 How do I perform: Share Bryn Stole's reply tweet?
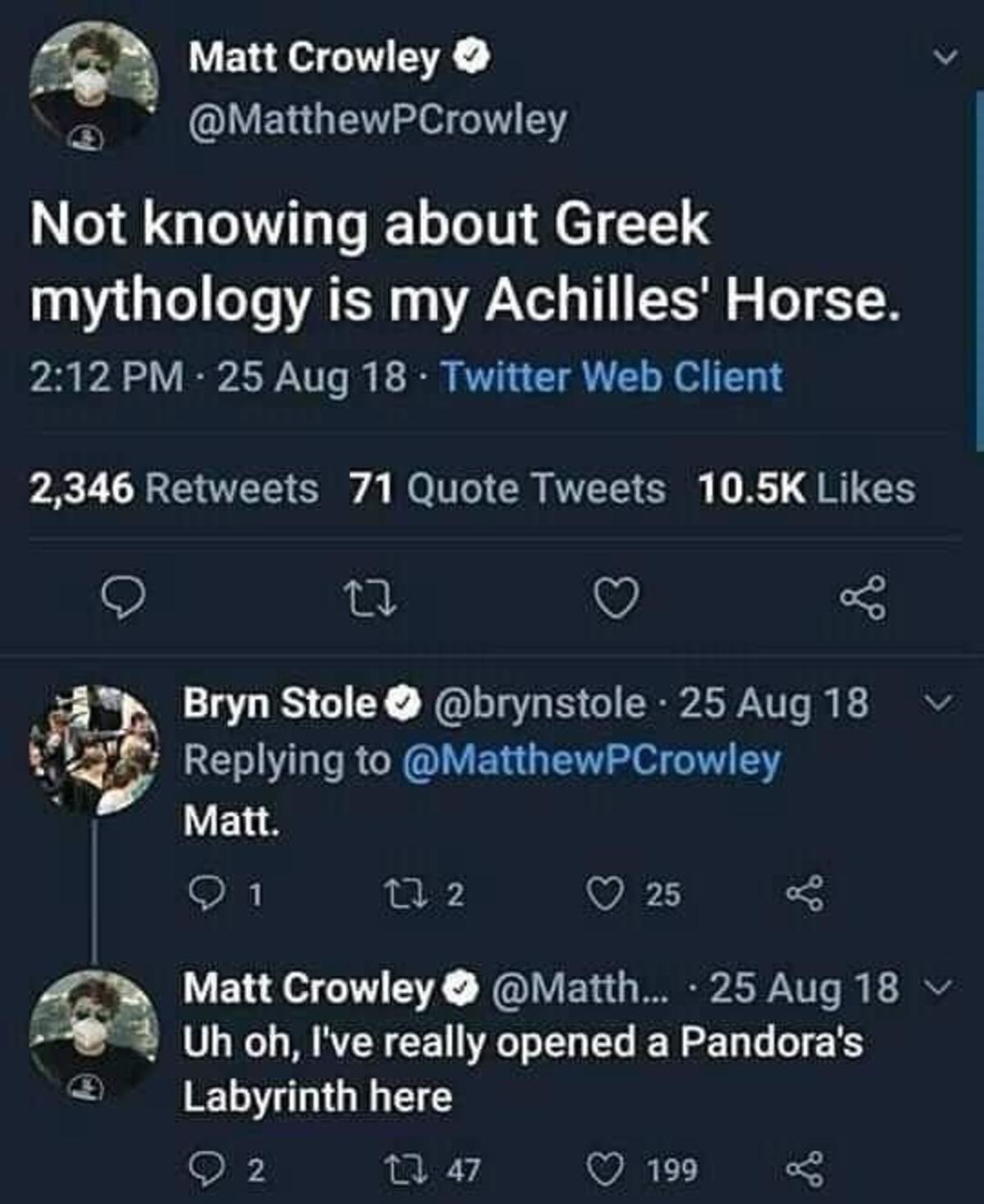coord(804,893)
